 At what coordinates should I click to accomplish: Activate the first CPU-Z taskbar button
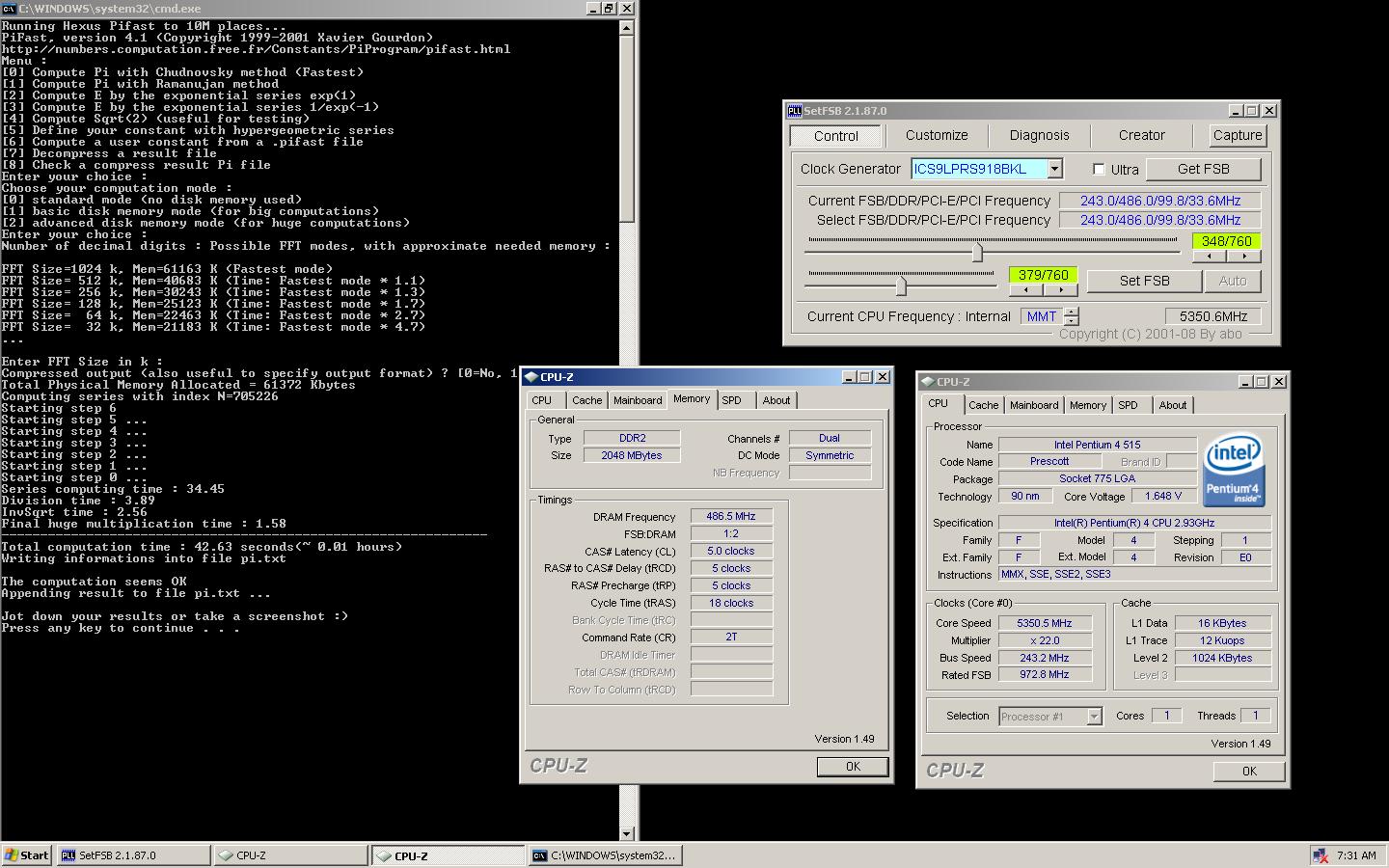click(x=291, y=855)
